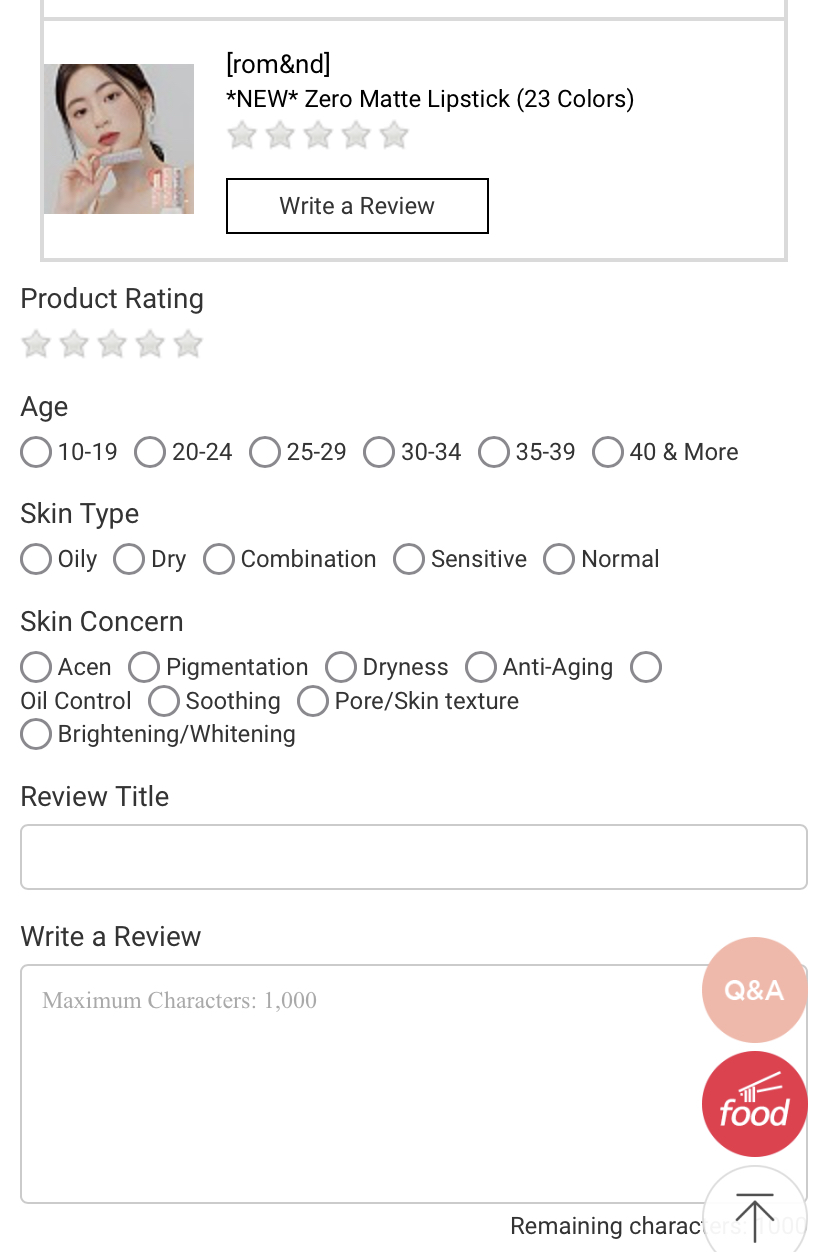This screenshot has width=828, height=1252.
Task: Click fourth star under Zero Matte Lipstick
Action: (x=356, y=135)
